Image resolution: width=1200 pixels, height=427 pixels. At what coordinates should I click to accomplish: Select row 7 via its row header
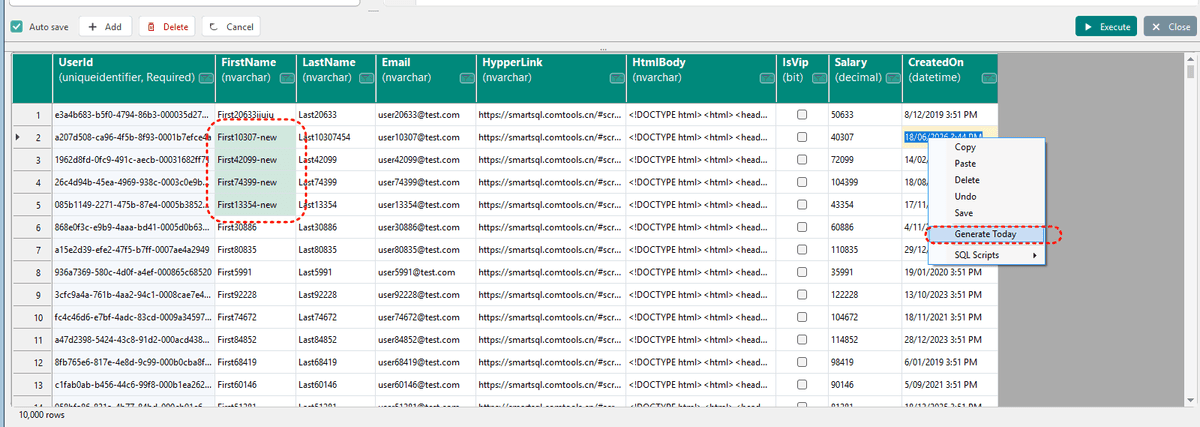click(x=32, y=249)
